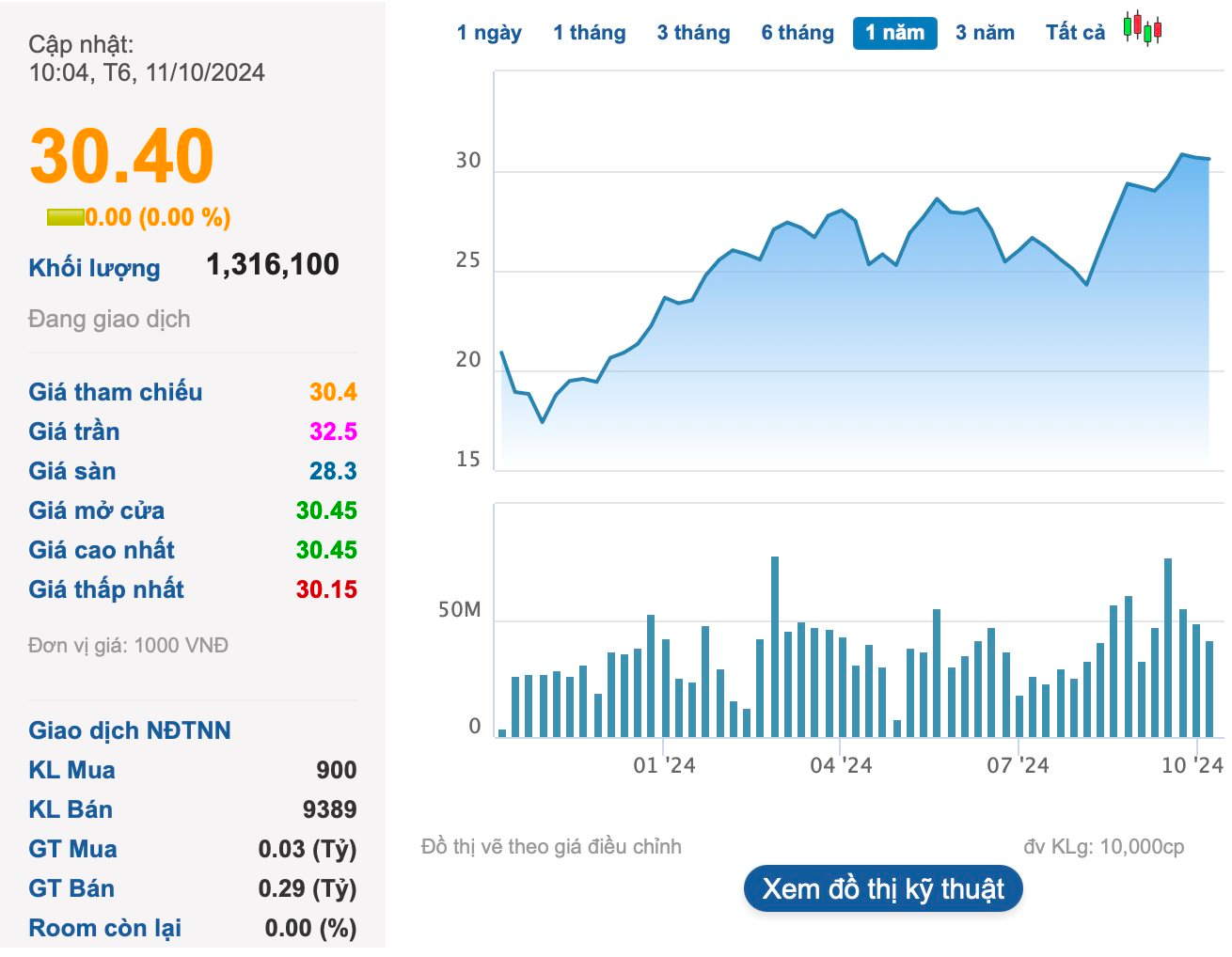
Task: Click the GT Bán value "0.29 (Tỷ)"
Action: [308, 888]
